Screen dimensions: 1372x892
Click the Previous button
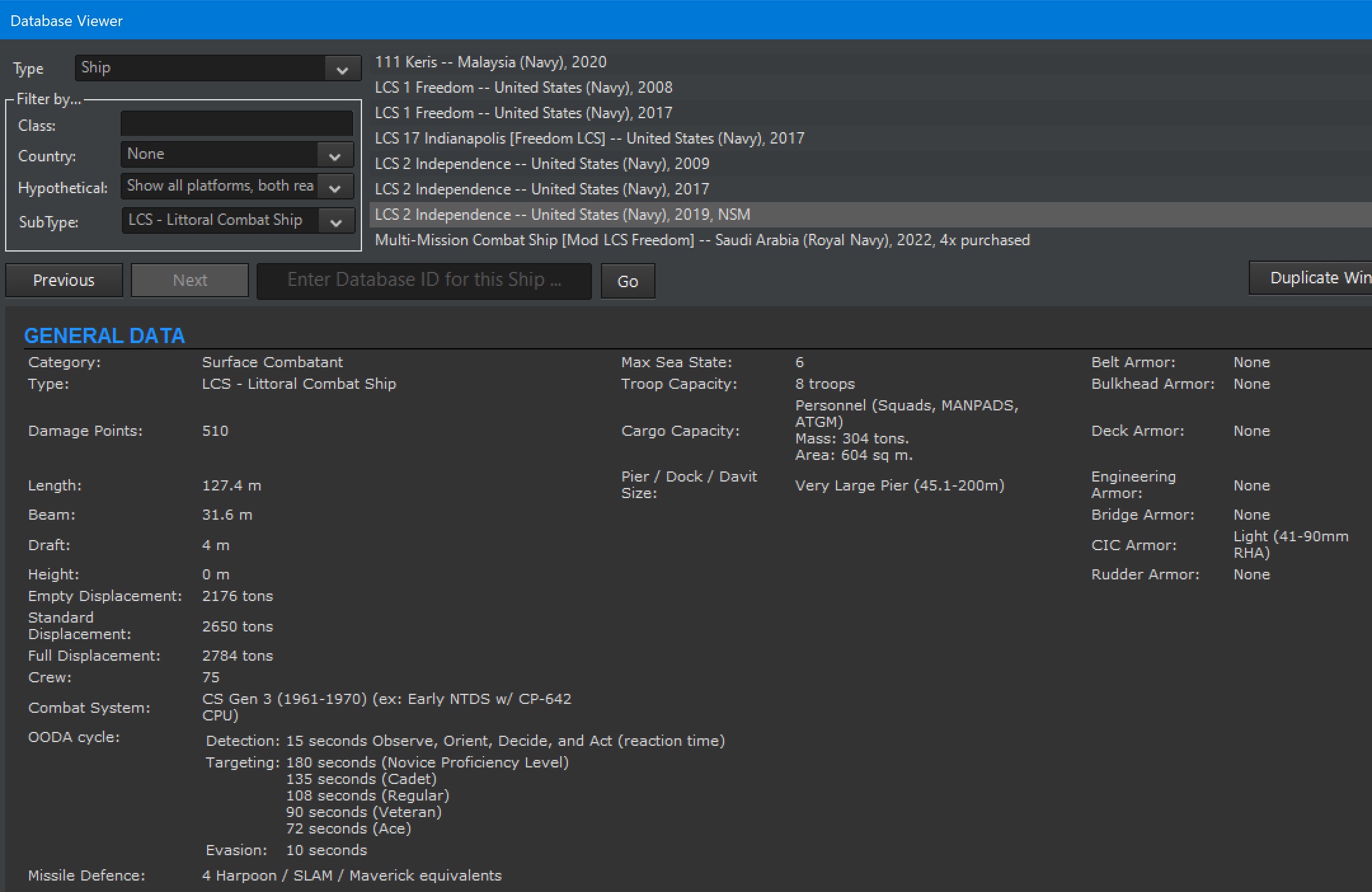click(x=64, y=280)
